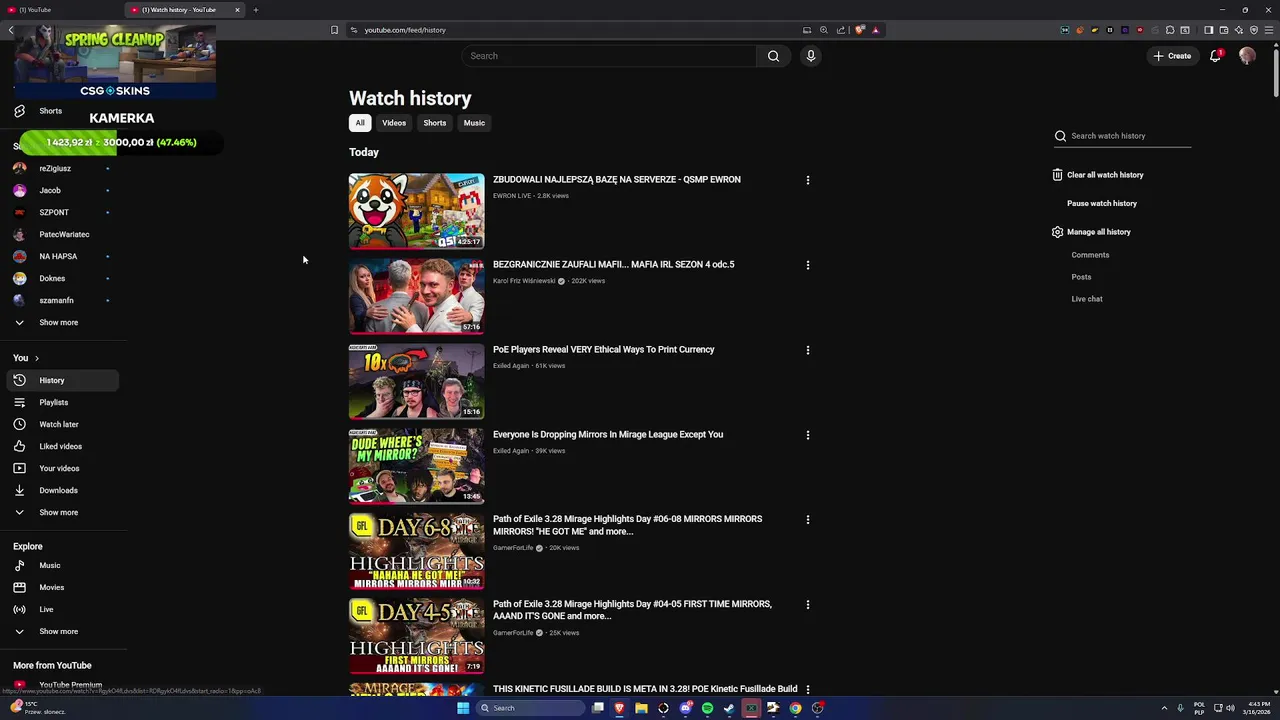Expand the You section Show more
1280x720 pixels.
point(58,512)
